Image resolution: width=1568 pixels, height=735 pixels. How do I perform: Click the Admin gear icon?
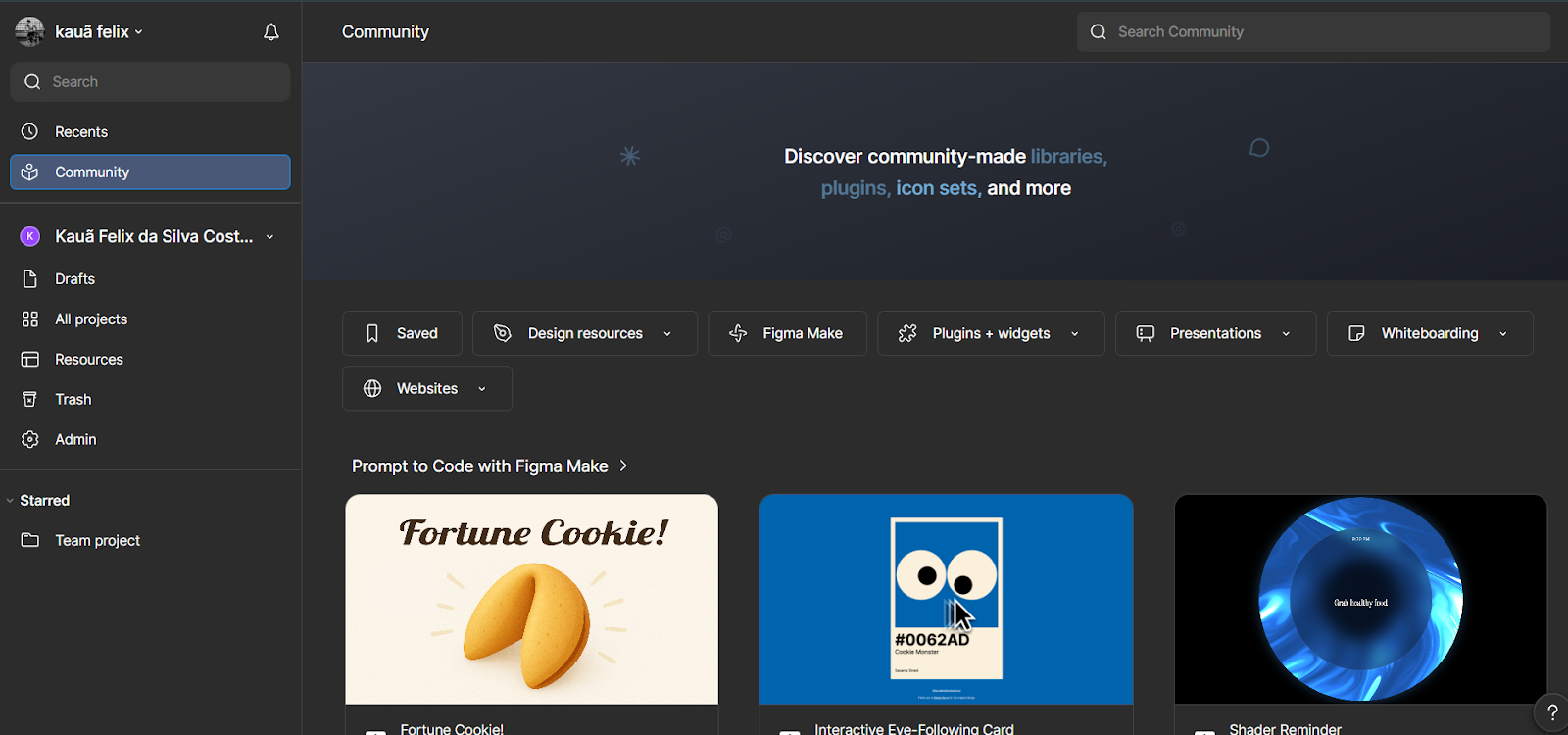(30, 439)
